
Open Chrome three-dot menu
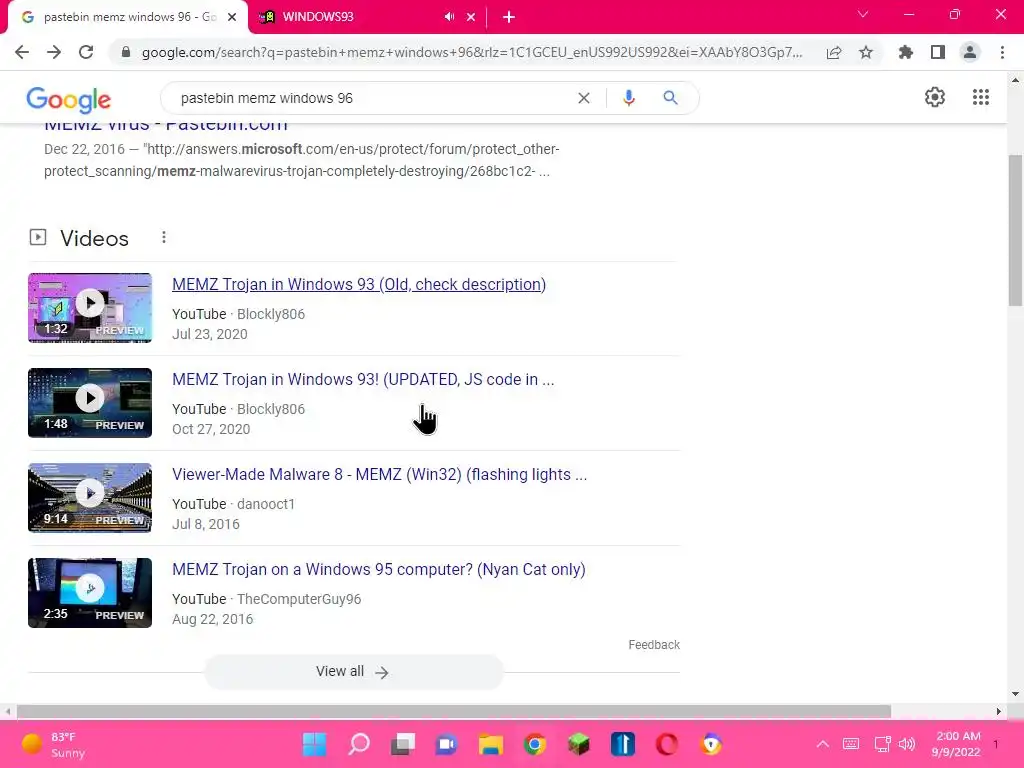(x=1002, y=52)
